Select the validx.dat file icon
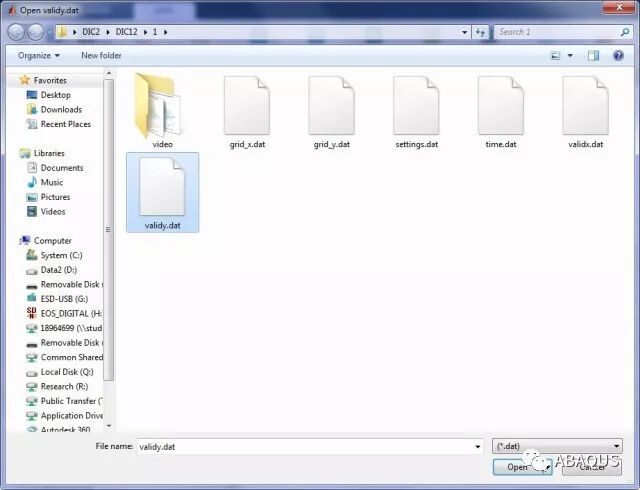This screenshot has width=640, height=490. [x=586, y=106]
